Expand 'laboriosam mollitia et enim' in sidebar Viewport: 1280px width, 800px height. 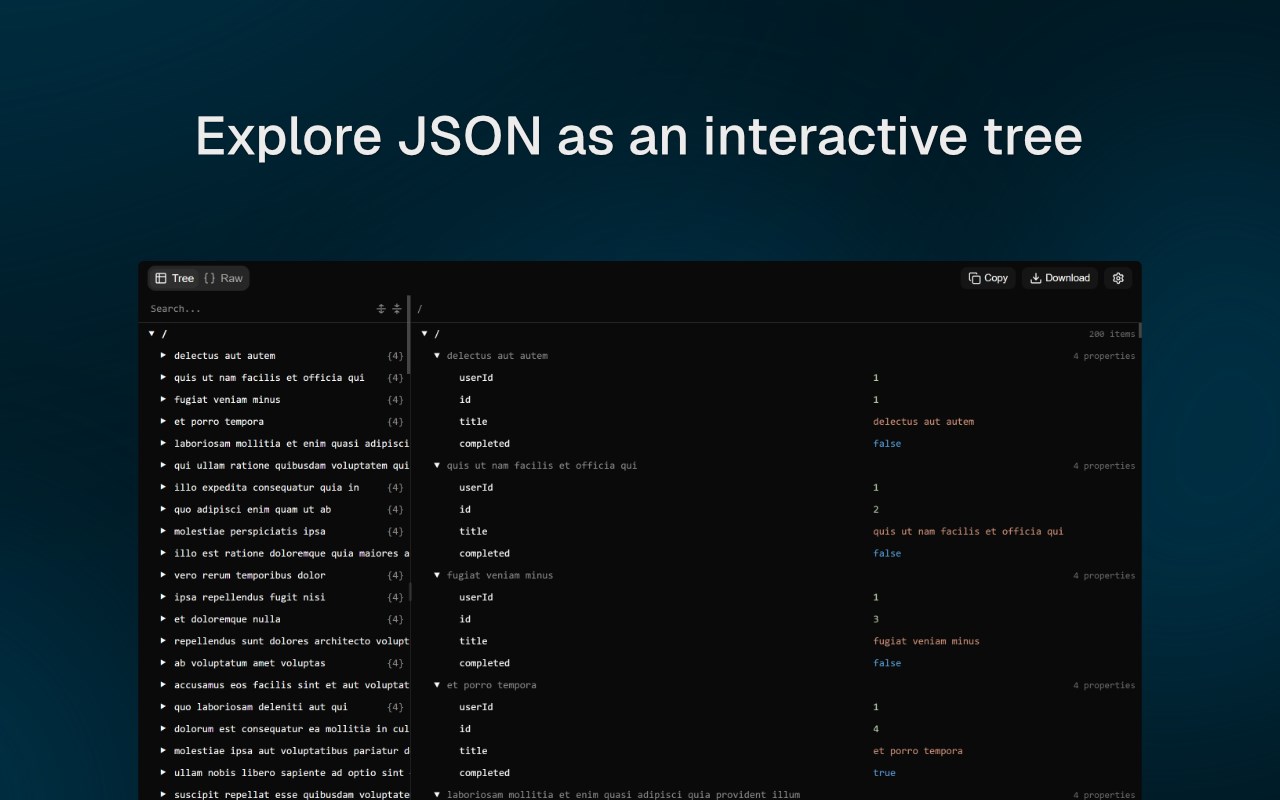point(164,443)
